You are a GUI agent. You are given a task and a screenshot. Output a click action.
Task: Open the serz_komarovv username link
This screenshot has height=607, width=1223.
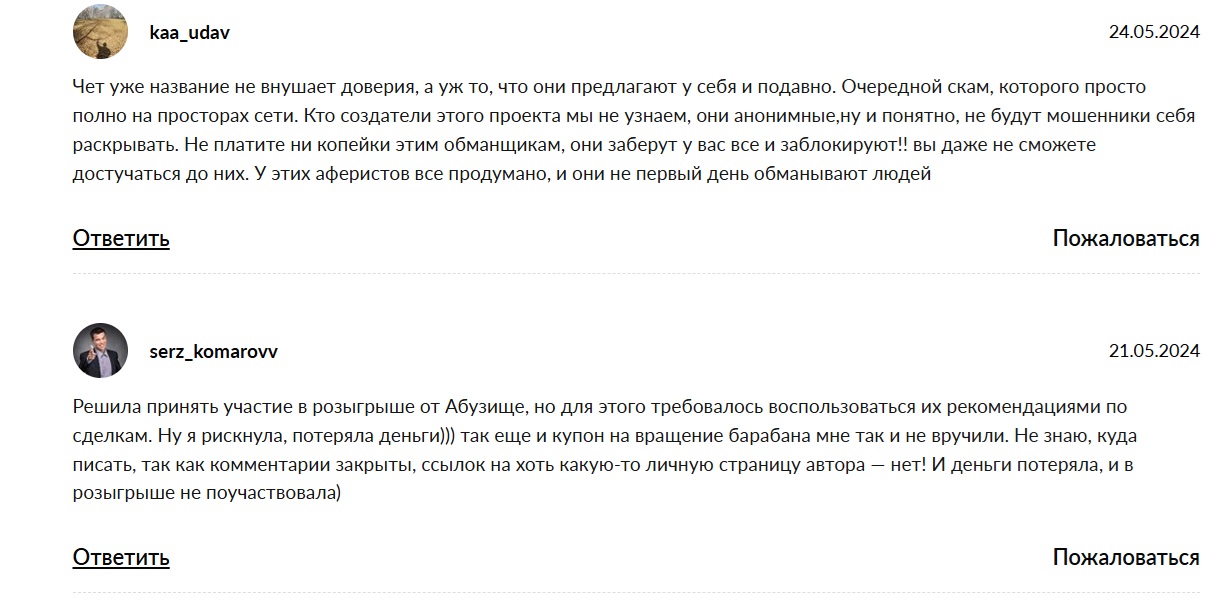tap(213, 352)
